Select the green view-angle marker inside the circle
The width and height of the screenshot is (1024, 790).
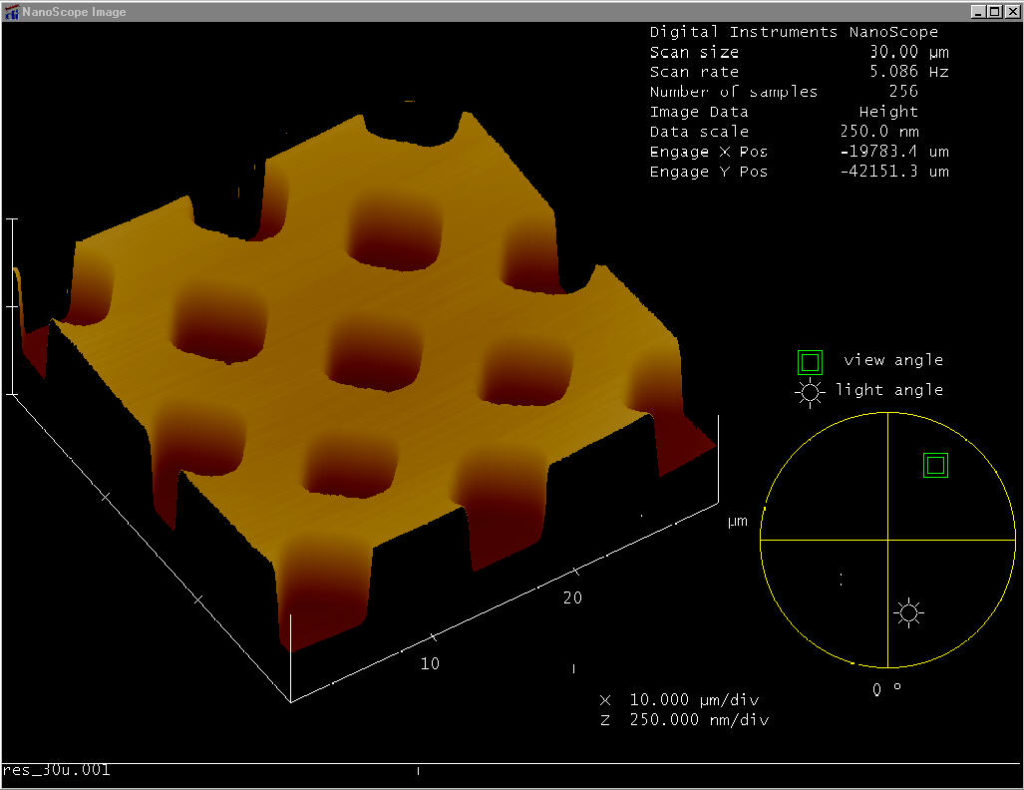point(934,464)
